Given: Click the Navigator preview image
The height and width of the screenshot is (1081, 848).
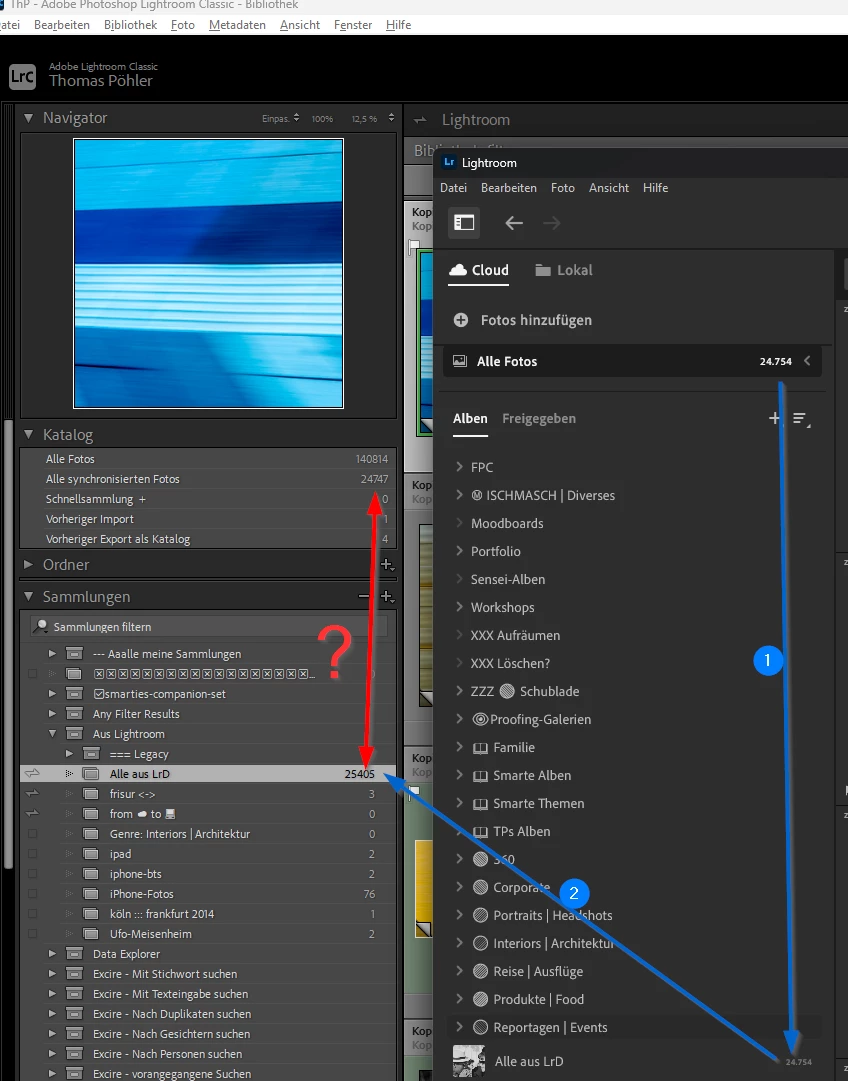Looking at the screenshot, I should pos(208,274).
